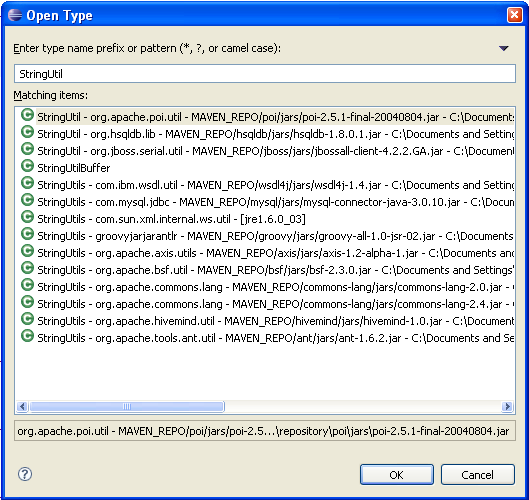Screen dimensions: 529x500
Task: Close the Open Type dialog
Action: click(x=514, y=15)
